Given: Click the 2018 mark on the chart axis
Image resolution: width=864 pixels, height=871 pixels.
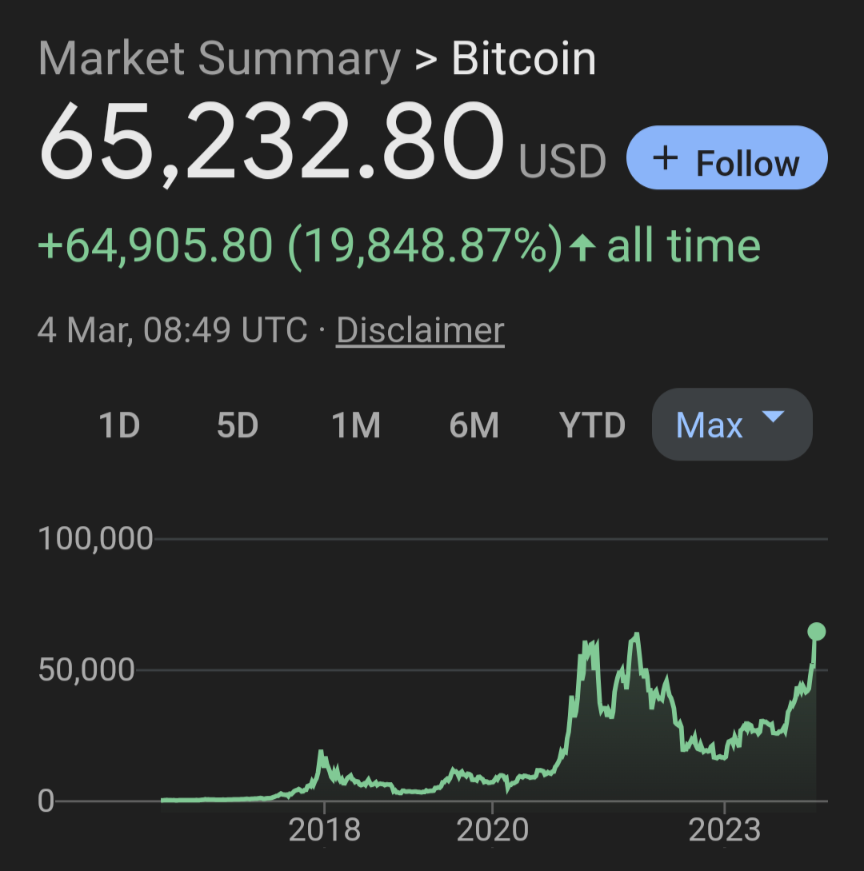Looking at the screenshot, I should pyautogui.click(x=324, y=830).
